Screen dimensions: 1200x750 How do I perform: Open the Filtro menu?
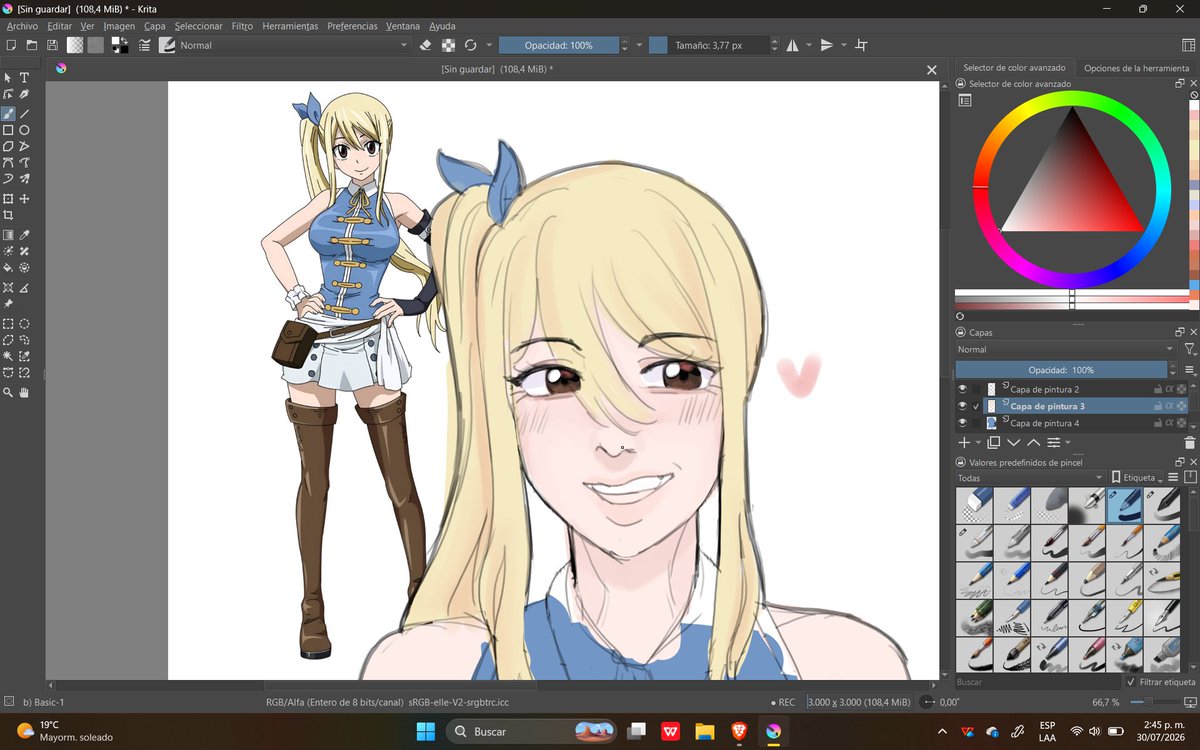pos(242,26)
